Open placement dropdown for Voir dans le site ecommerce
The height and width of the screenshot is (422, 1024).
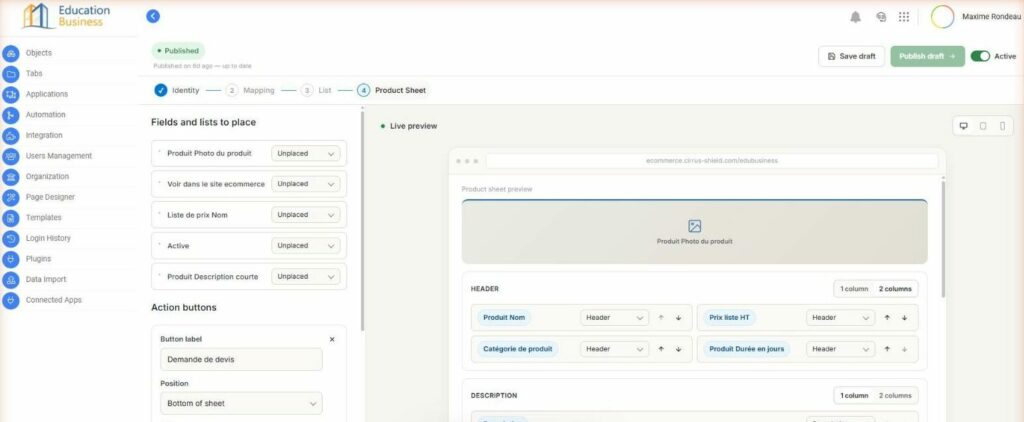(306, 184)
